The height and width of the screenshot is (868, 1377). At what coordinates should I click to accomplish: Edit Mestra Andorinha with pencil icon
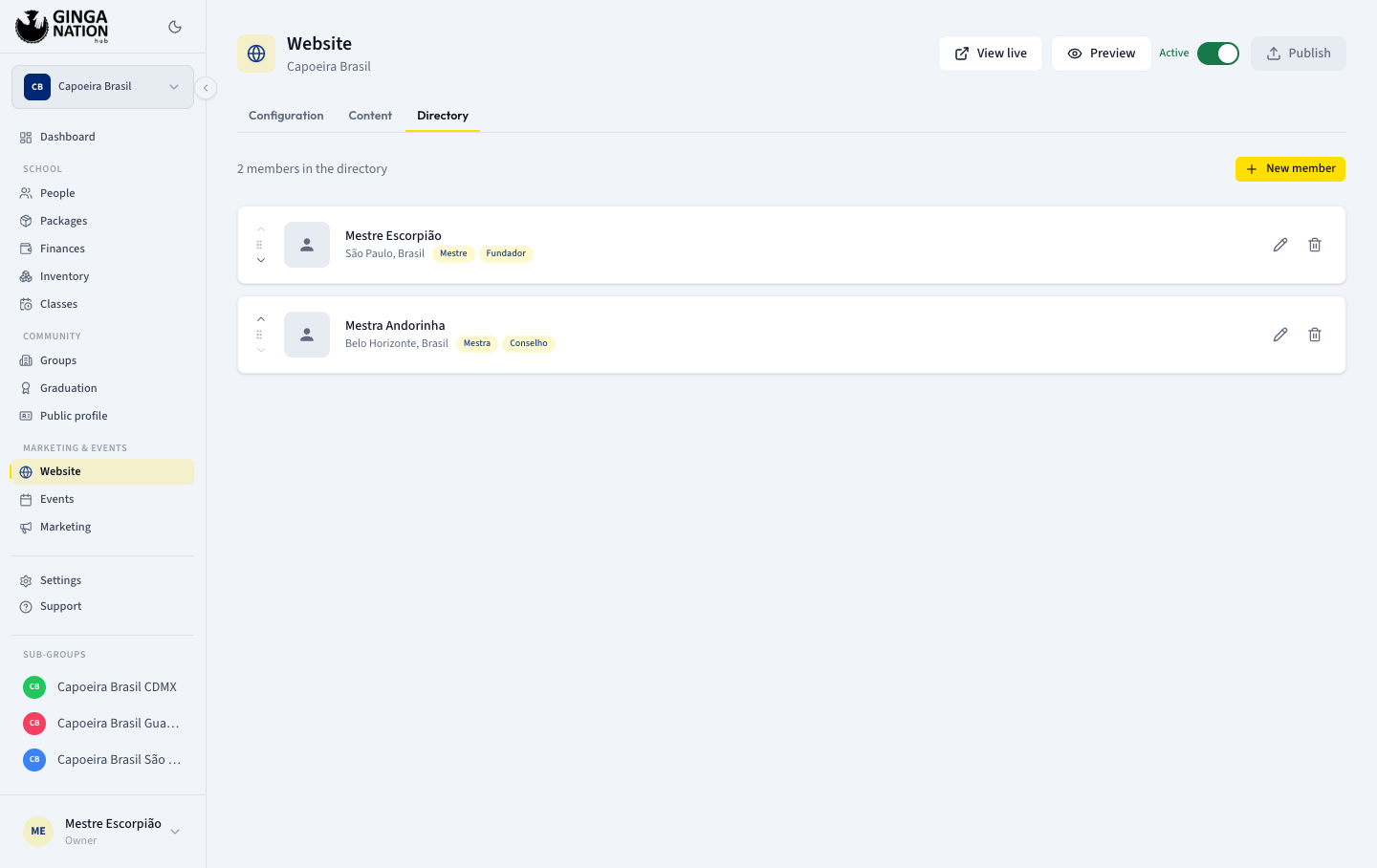point(1280,335)
